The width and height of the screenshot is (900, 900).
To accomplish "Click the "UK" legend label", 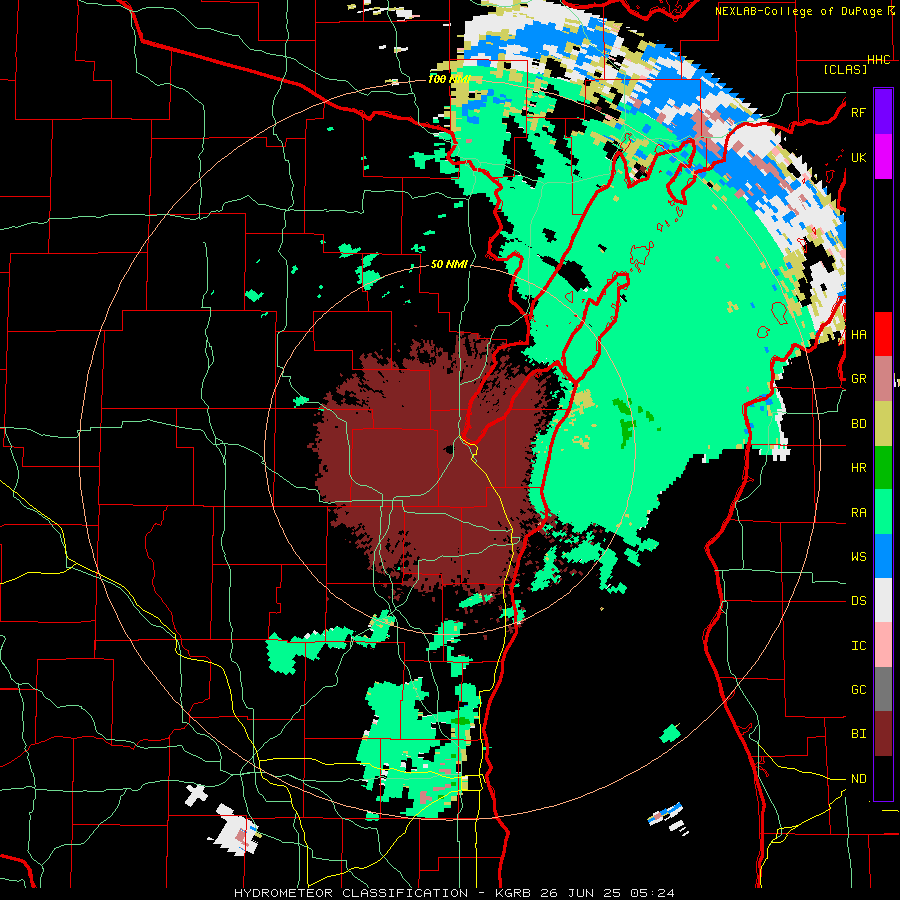I will pos(858,157).
